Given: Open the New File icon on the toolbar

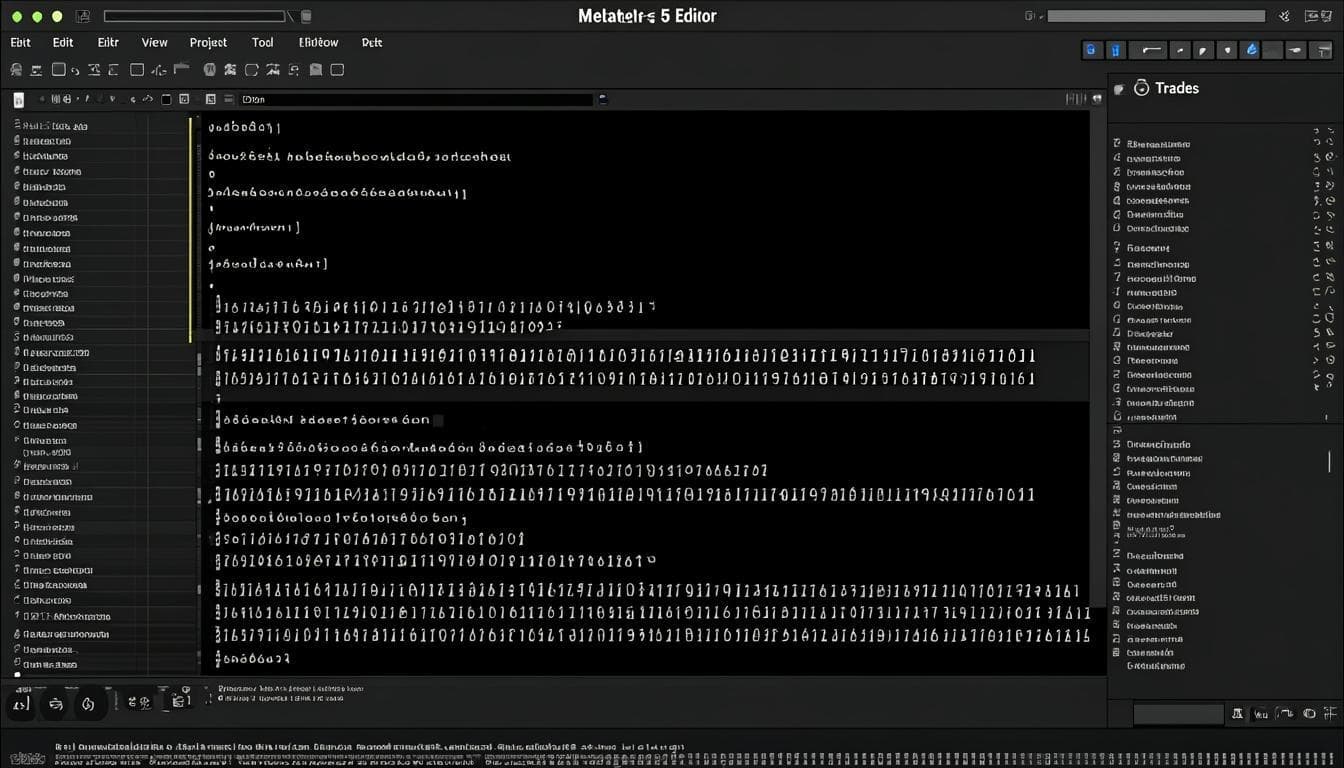Looking at the screenshot, I should tap(16, 69).
